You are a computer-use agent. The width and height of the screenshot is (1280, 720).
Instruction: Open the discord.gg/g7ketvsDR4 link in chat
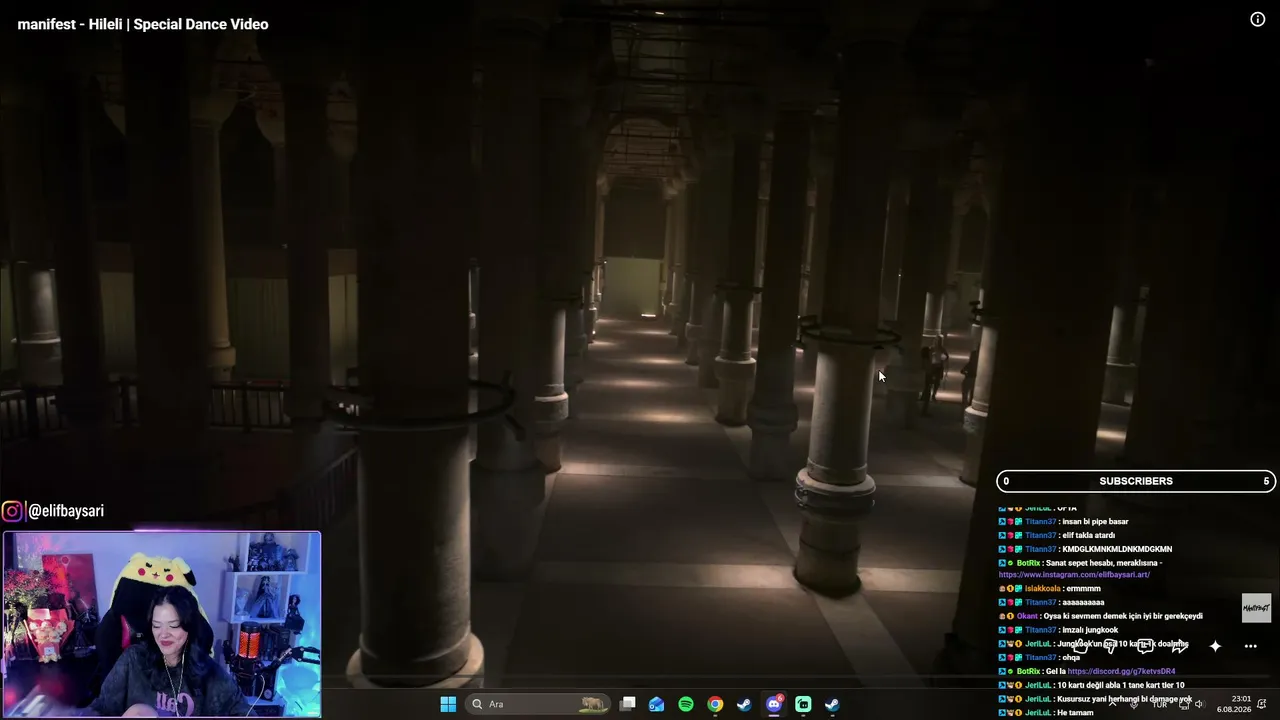(x=1121, y=671)
